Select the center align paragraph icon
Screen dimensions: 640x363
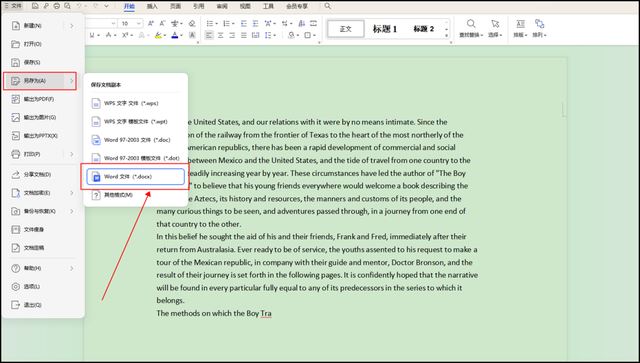[x=220, y=36]
